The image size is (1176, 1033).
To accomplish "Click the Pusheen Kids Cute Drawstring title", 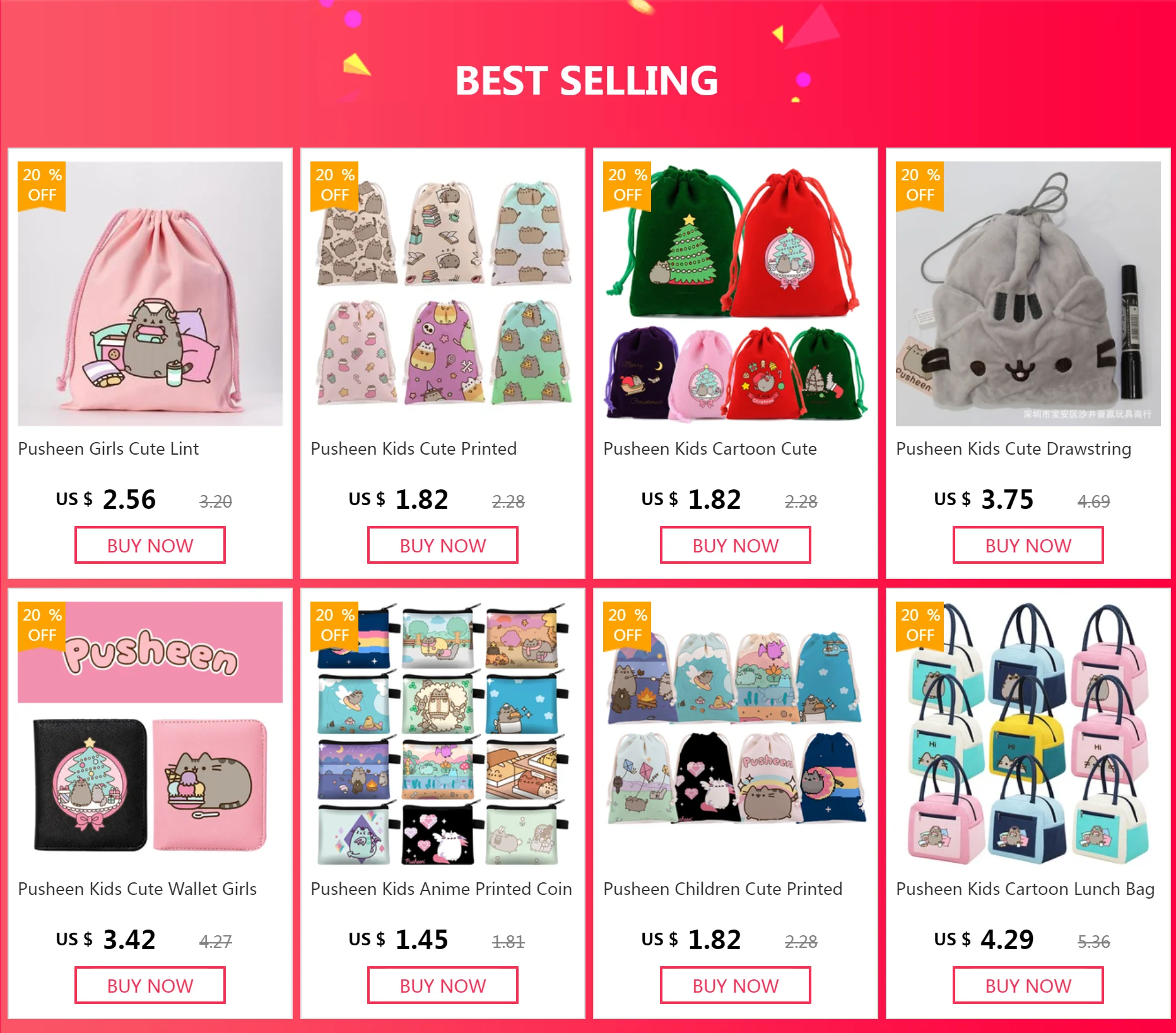I will tap(1013, 449).
